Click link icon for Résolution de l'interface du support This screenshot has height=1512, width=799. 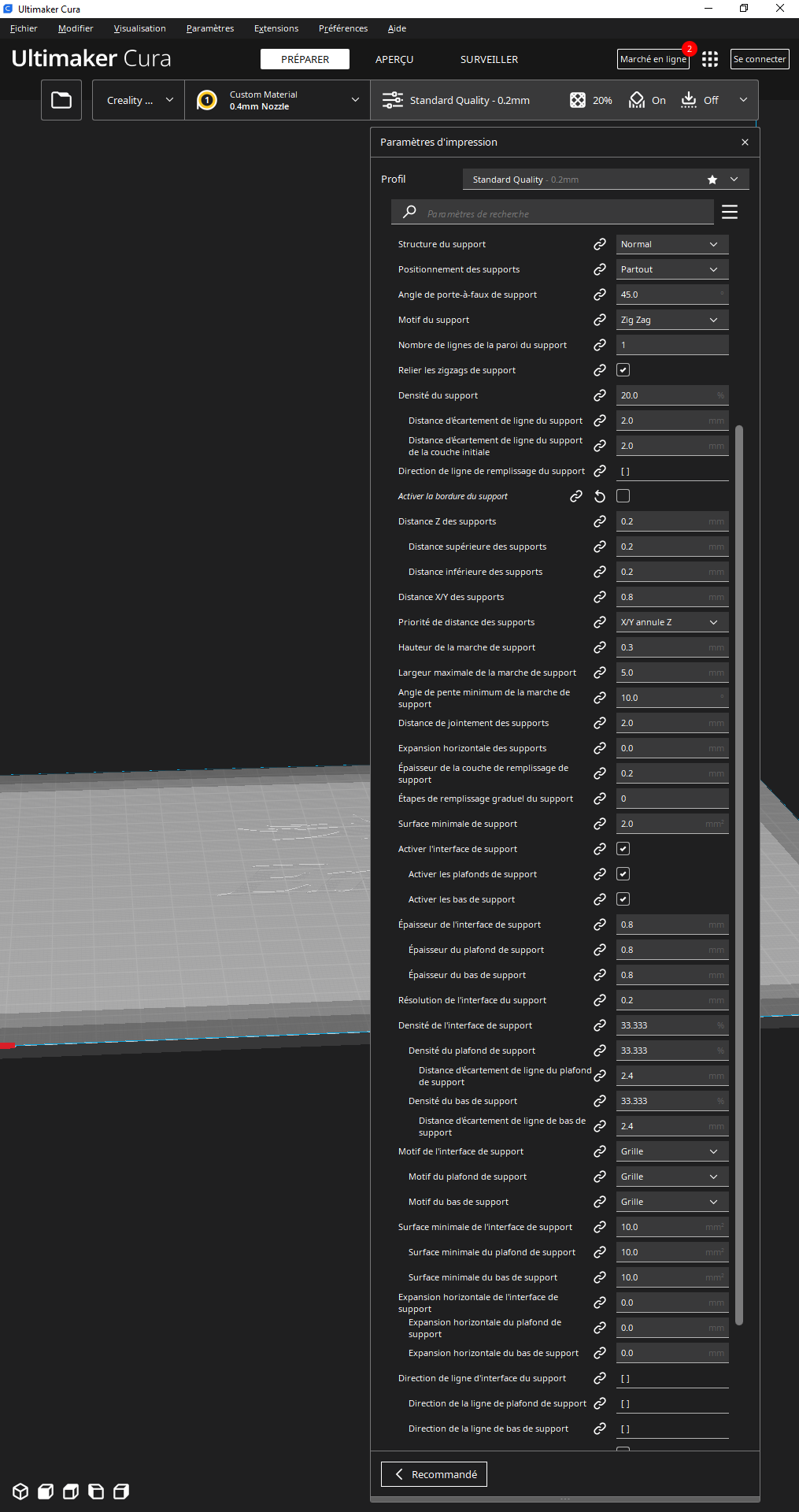600,1000
